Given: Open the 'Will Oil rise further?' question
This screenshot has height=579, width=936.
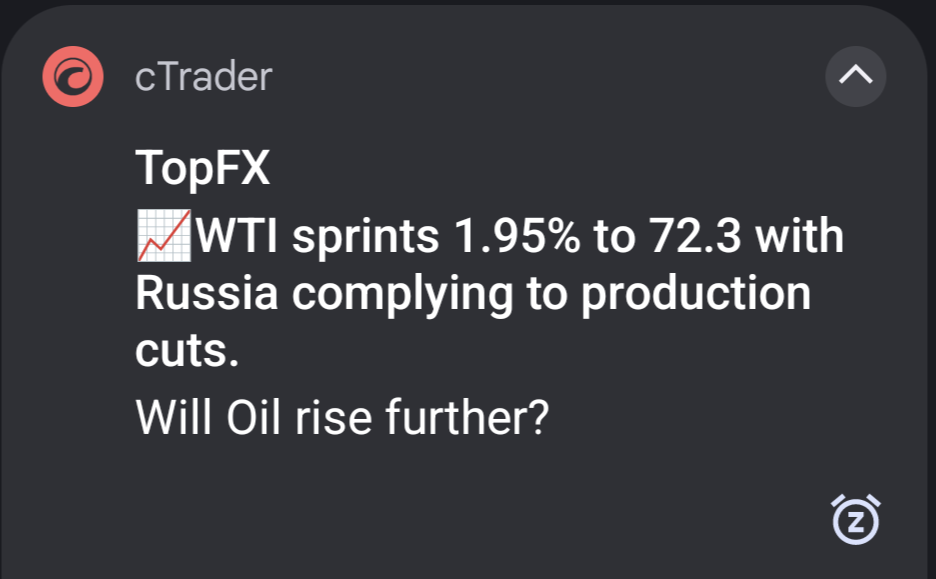Looking at the screenshot, I should [x=342, y=417].
